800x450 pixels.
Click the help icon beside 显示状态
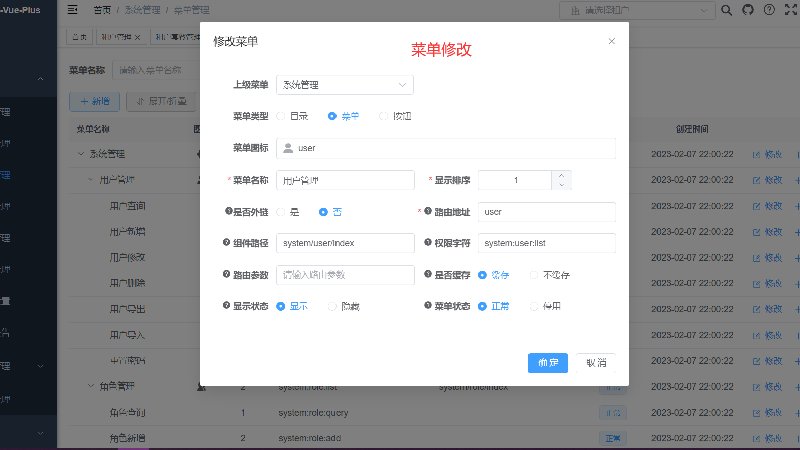pyautogui.click(x=227, y=306)
